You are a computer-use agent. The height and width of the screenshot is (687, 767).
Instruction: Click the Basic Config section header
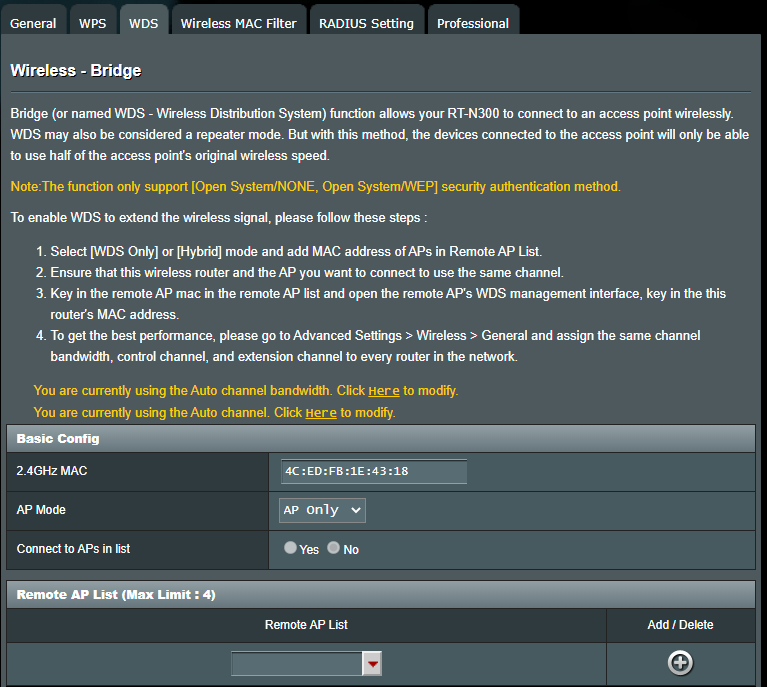tap(381, 438)
